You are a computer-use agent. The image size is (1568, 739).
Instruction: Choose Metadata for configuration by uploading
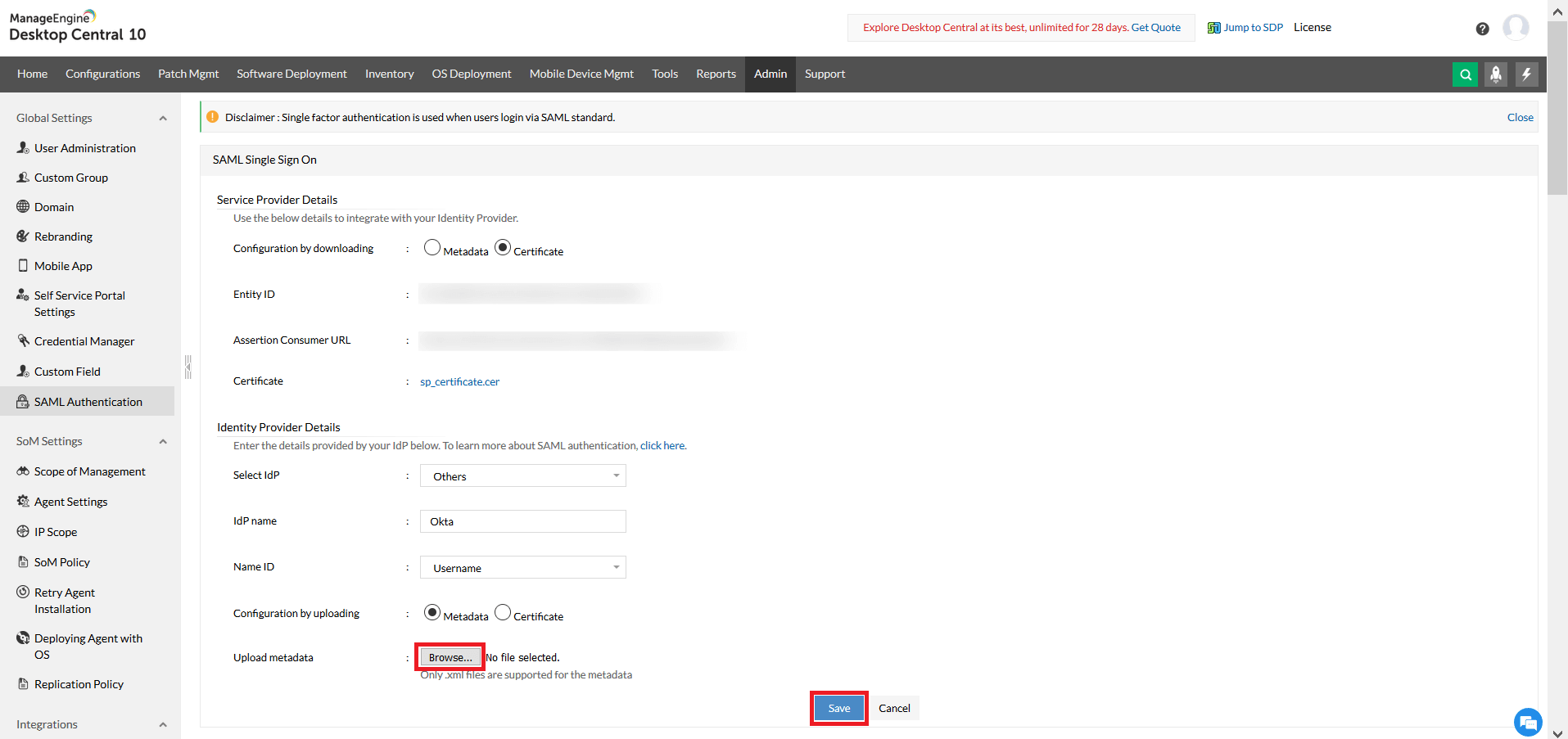coord(432,612)
